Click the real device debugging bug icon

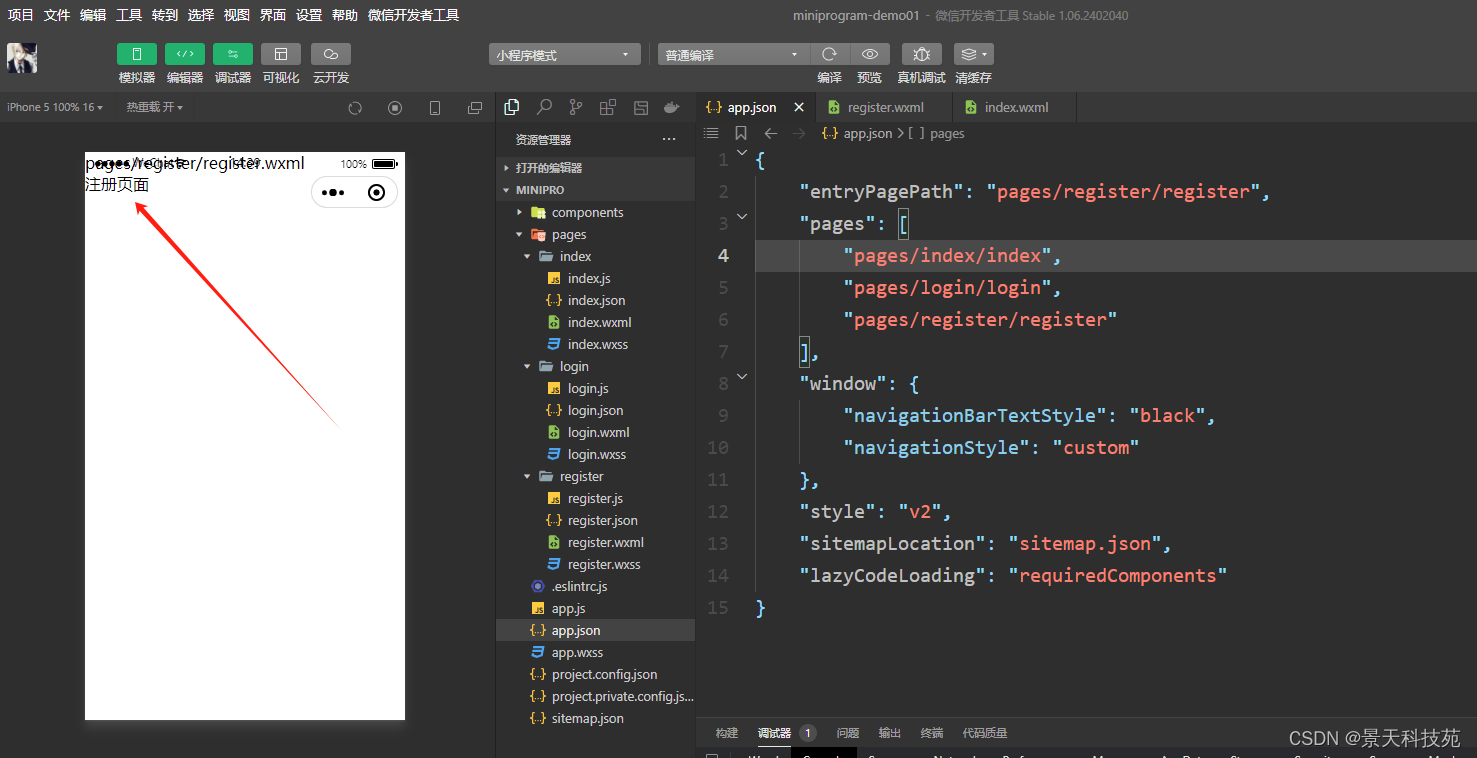pyautogui.click(x=922, y=54)
